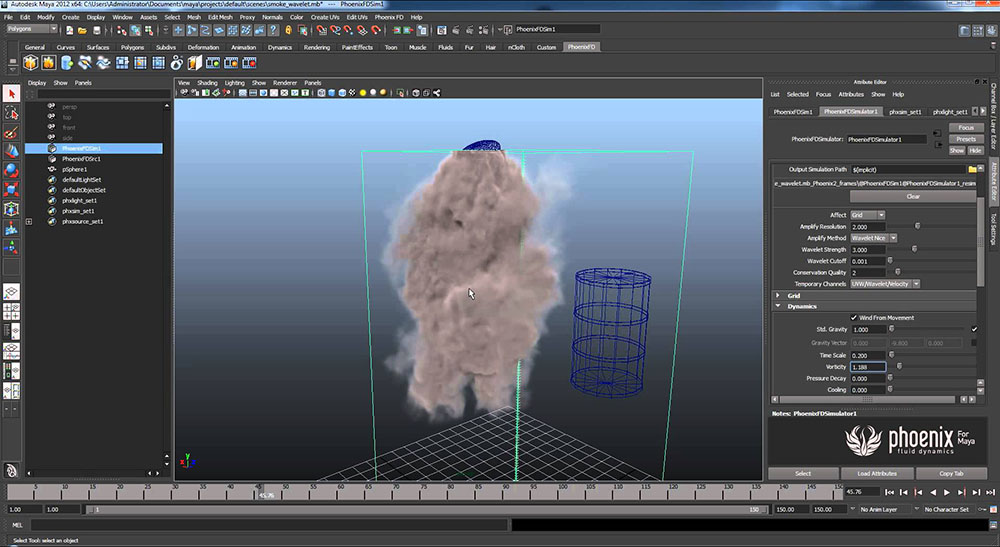This screenshot has width=1000, height=547.
Task: Click the film strip green start simulation icon
Action: [213, 62]
